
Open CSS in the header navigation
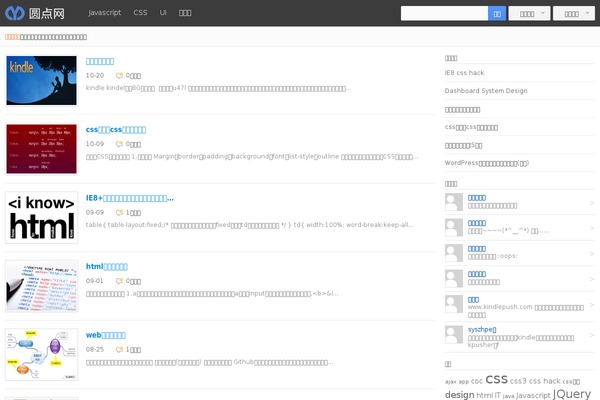pos(140,13)
